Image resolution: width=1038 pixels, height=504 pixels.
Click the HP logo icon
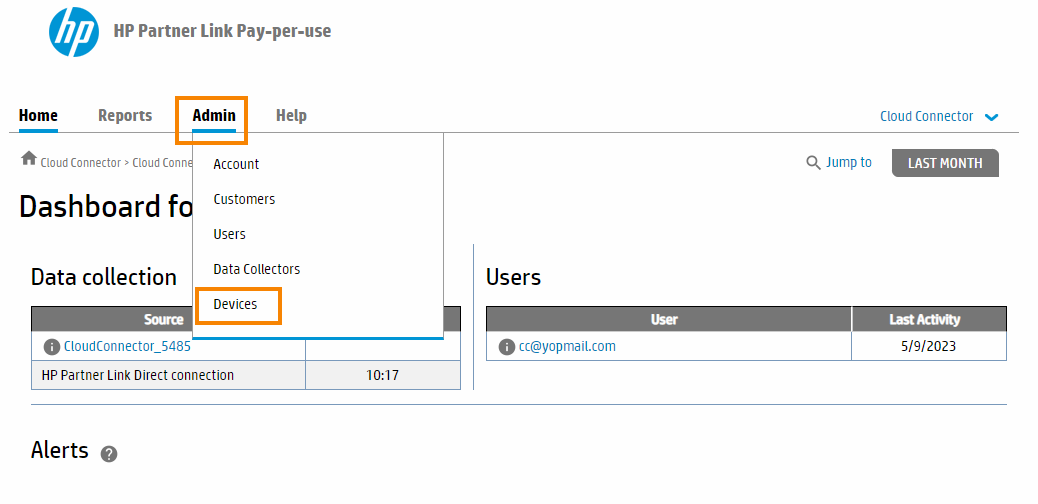pyautogui.click(x=74, y=32)
